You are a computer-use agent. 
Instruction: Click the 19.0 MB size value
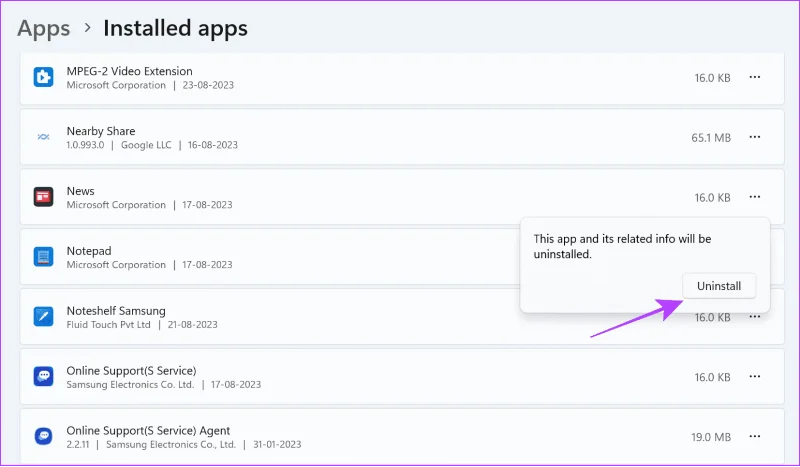click(711, 437)
